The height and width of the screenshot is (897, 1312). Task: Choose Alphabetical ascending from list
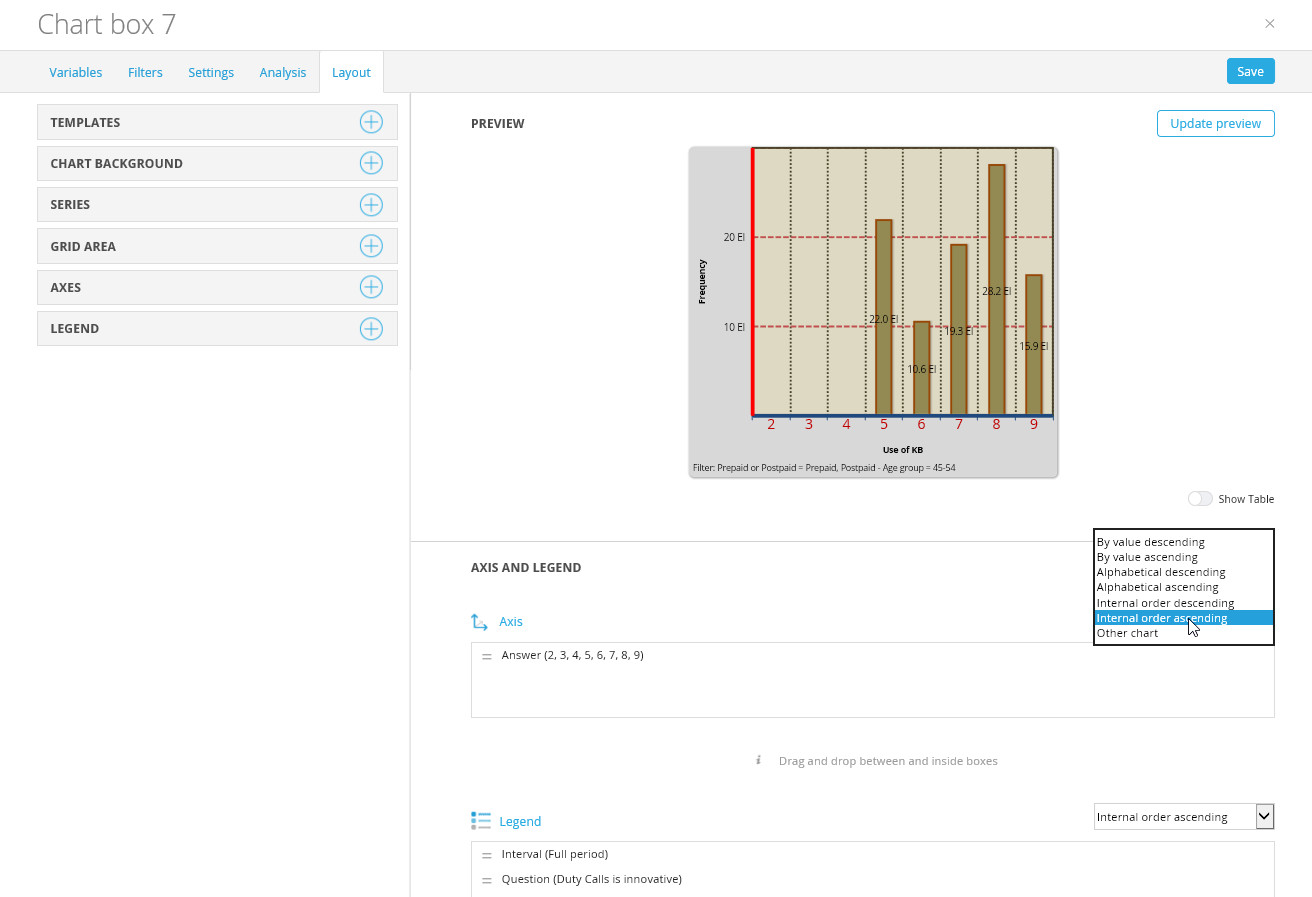coord(1157,587)
